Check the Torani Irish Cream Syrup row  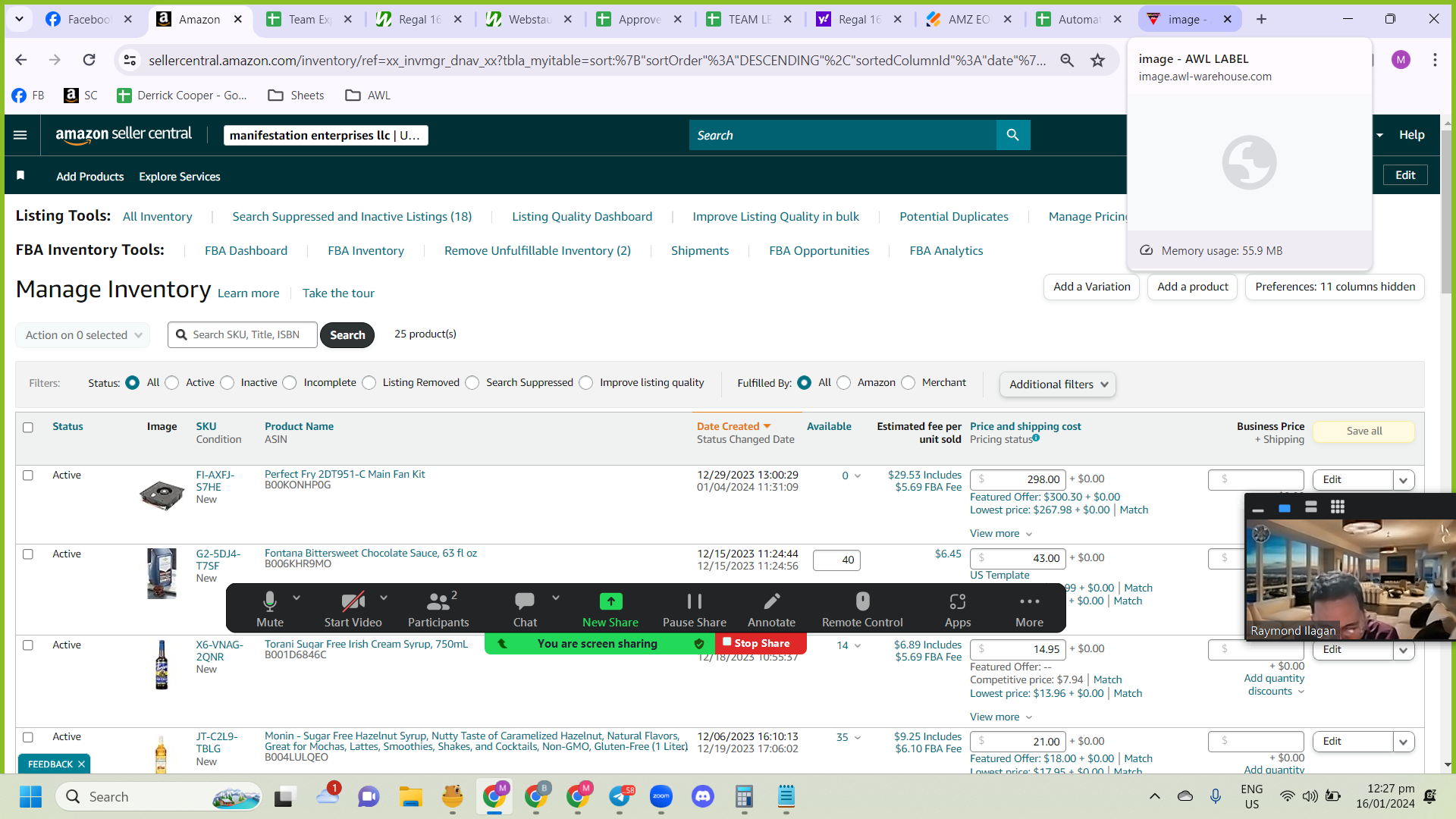point(28,645)
